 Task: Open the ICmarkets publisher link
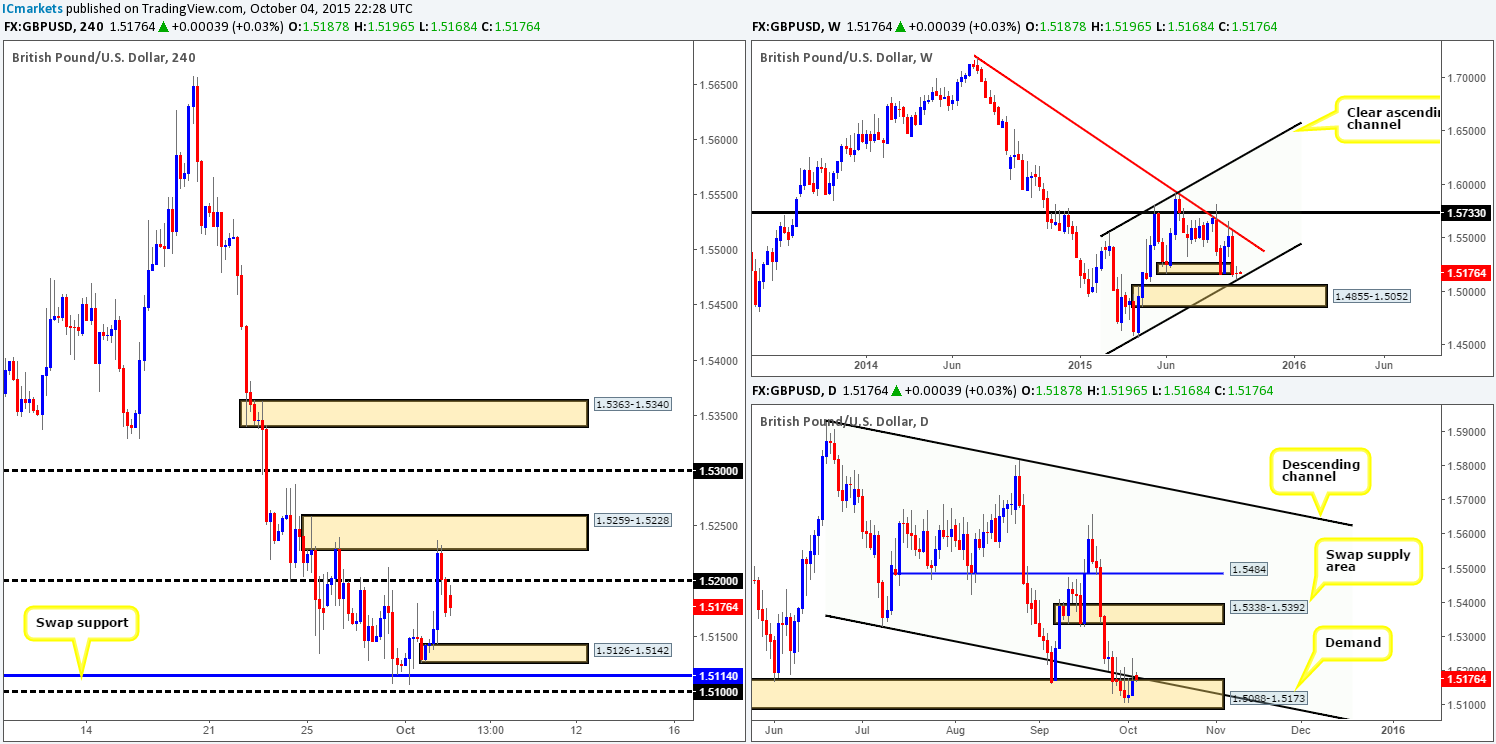(33, 7)
